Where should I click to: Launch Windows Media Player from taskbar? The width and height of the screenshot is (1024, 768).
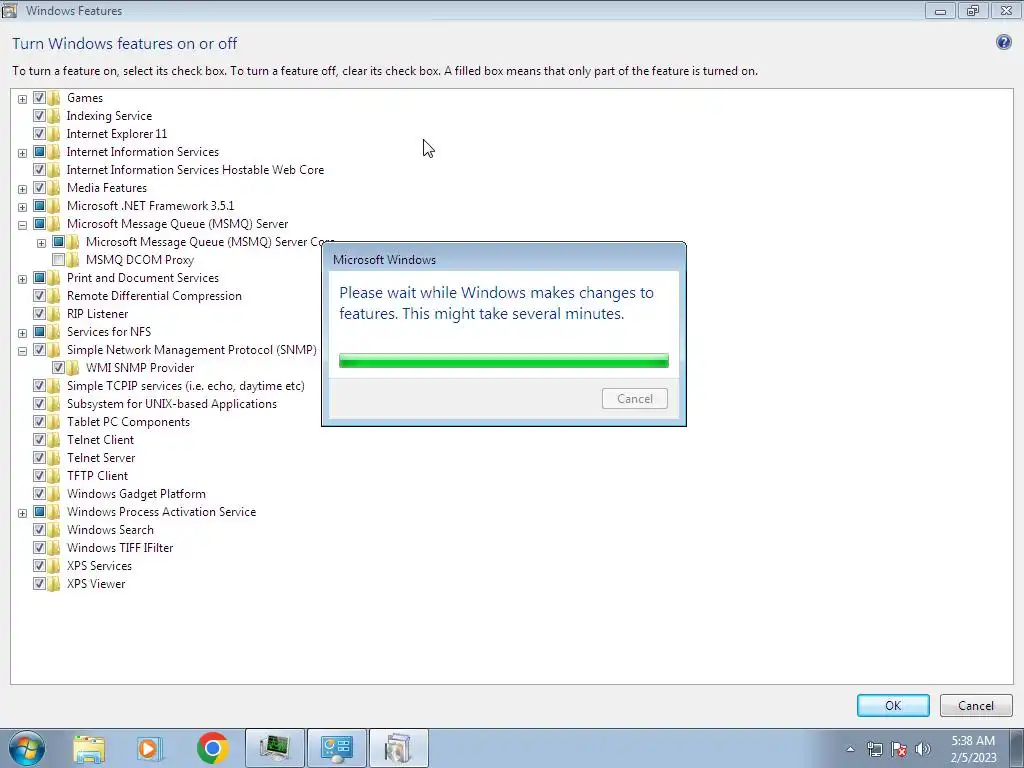[x=149, y=748]
